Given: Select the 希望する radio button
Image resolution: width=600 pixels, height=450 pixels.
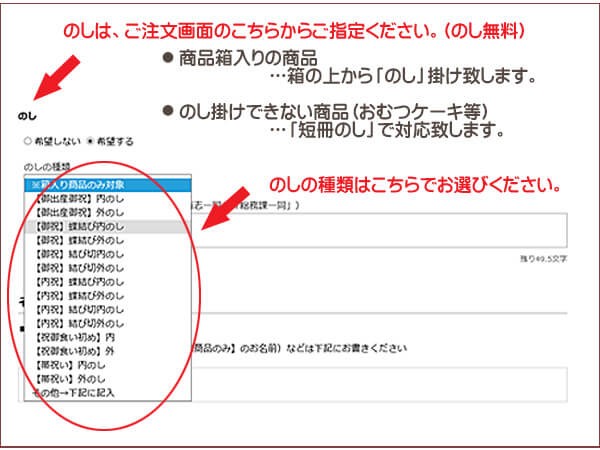Looking at the screenshot, I should pos(92,142).
